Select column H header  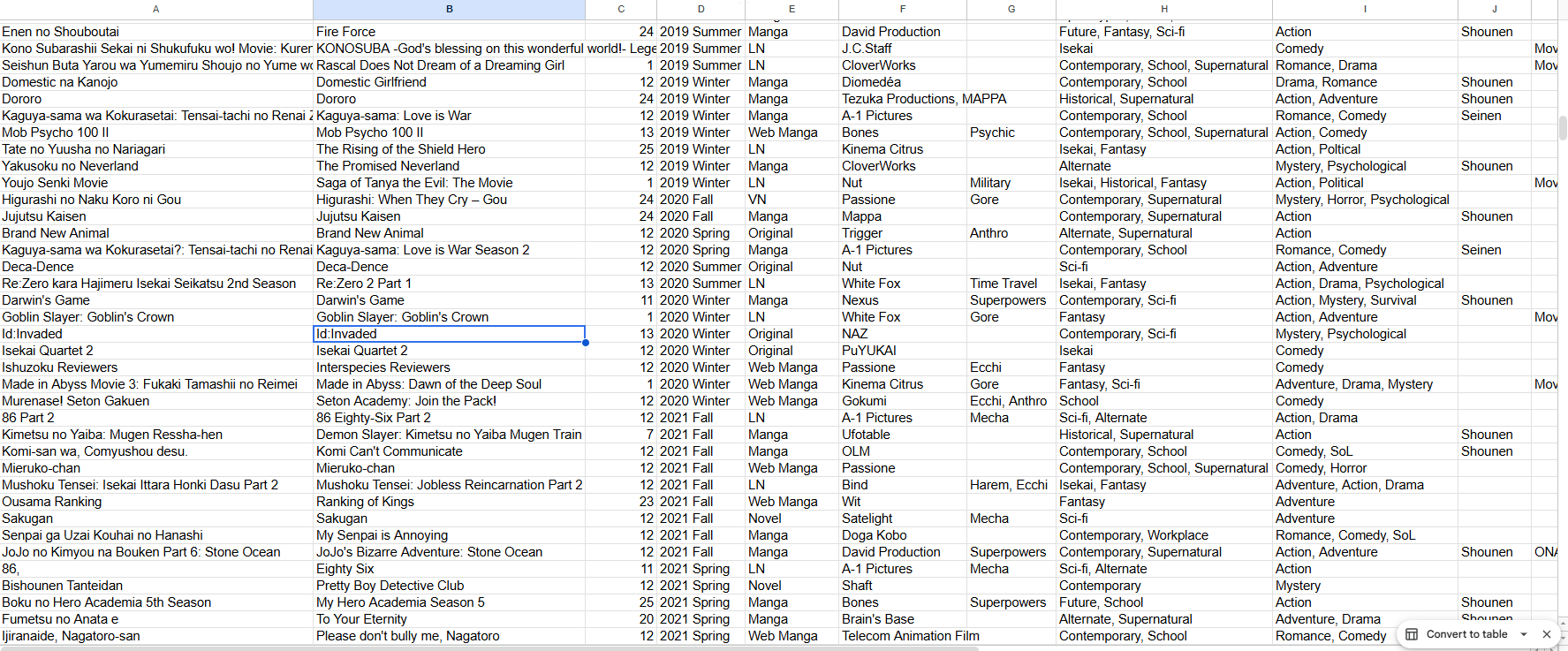tap(1164, 9)
